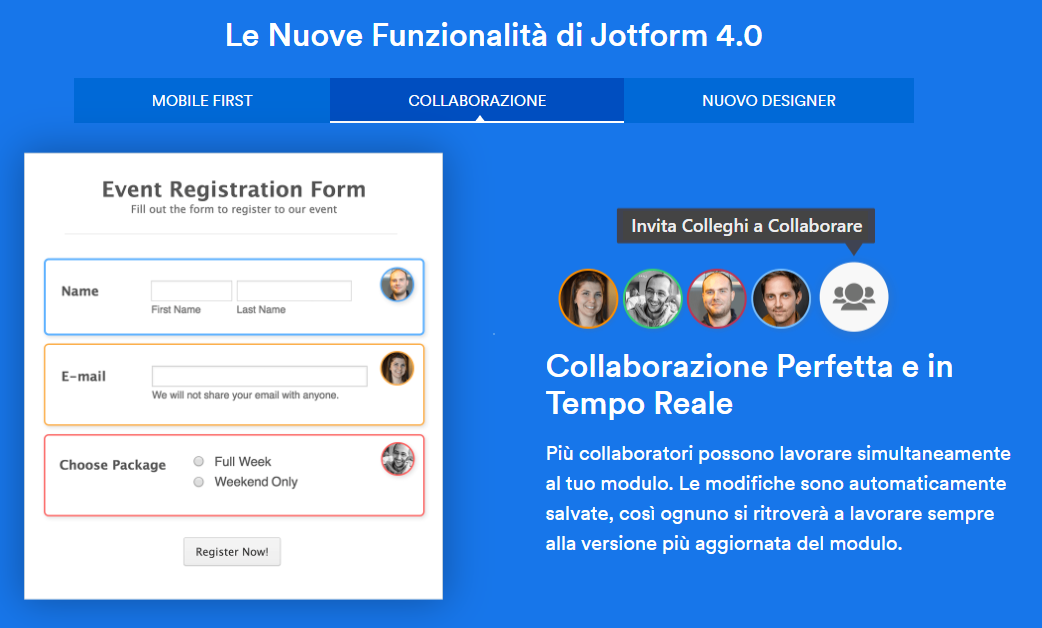Click the E-mail input field
1042x628 pixels.
point(260,376)
